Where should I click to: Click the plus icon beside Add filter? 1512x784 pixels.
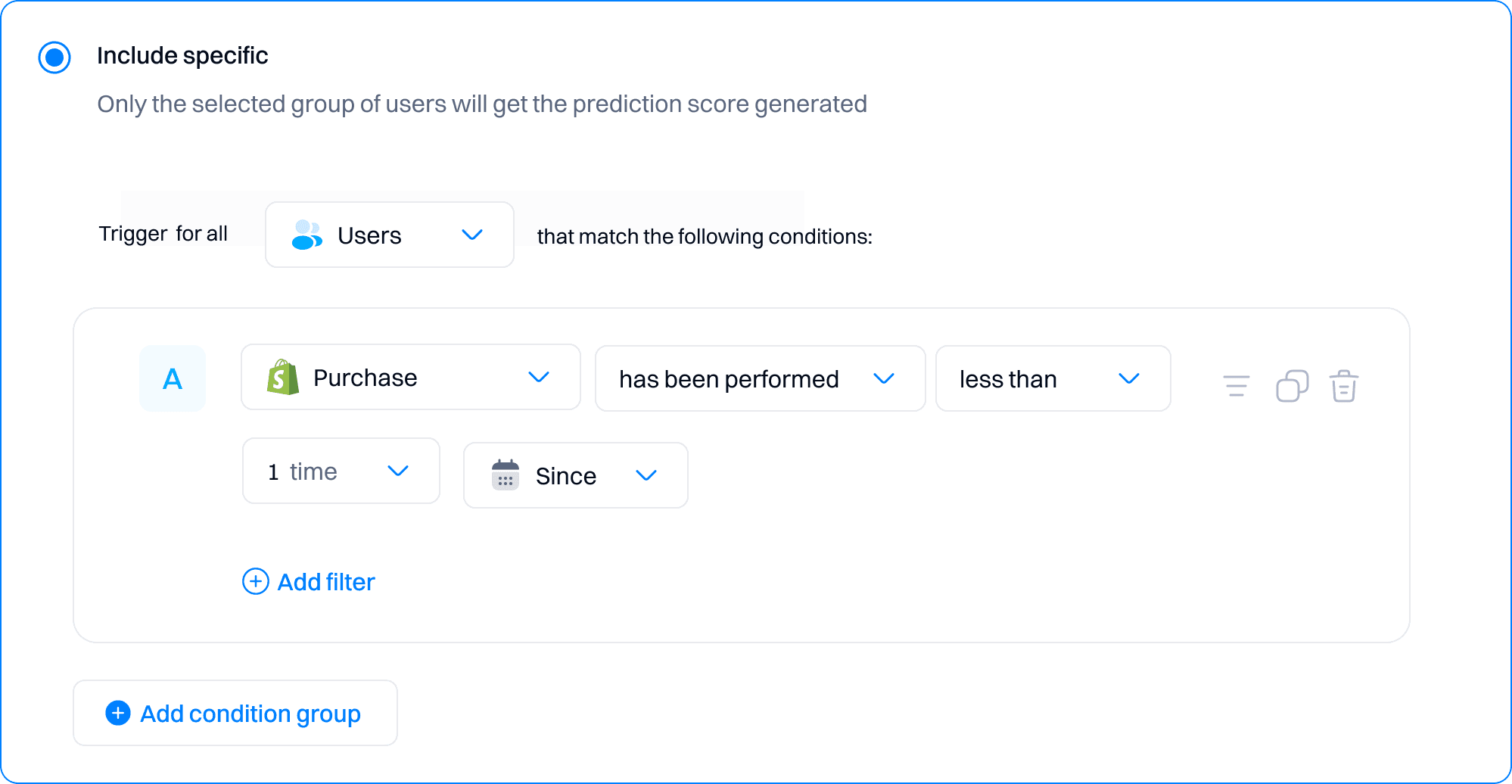click(x=255, y=581)
